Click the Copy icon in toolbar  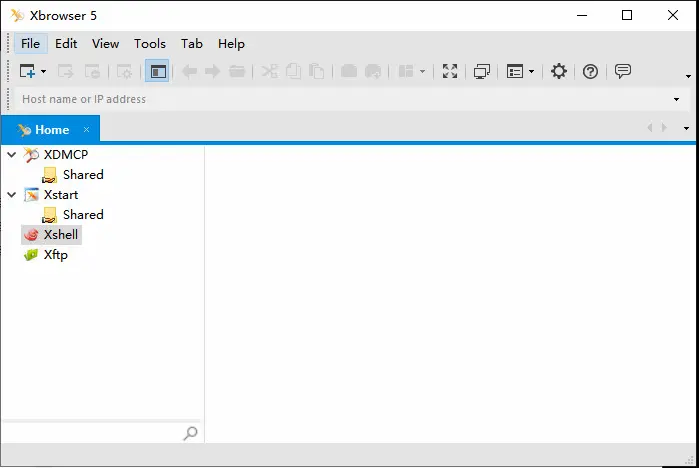click(x=293, y=71)
